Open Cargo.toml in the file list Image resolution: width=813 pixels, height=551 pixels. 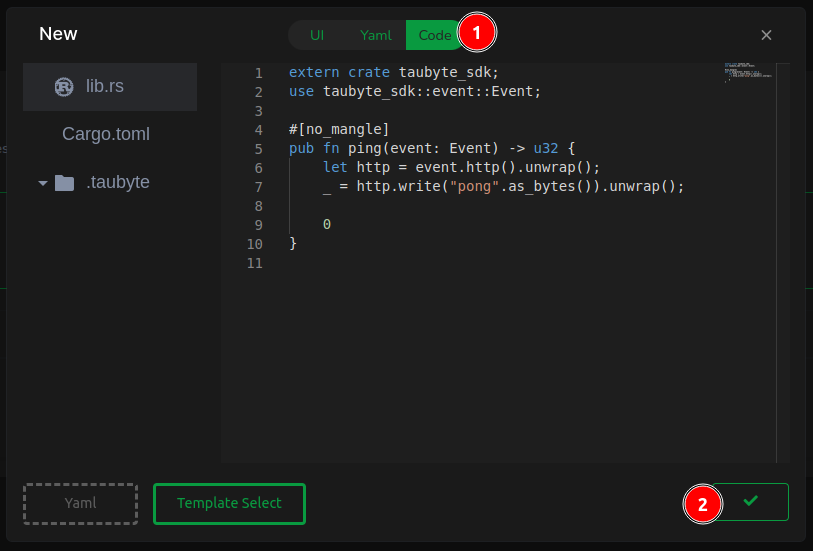106,135
